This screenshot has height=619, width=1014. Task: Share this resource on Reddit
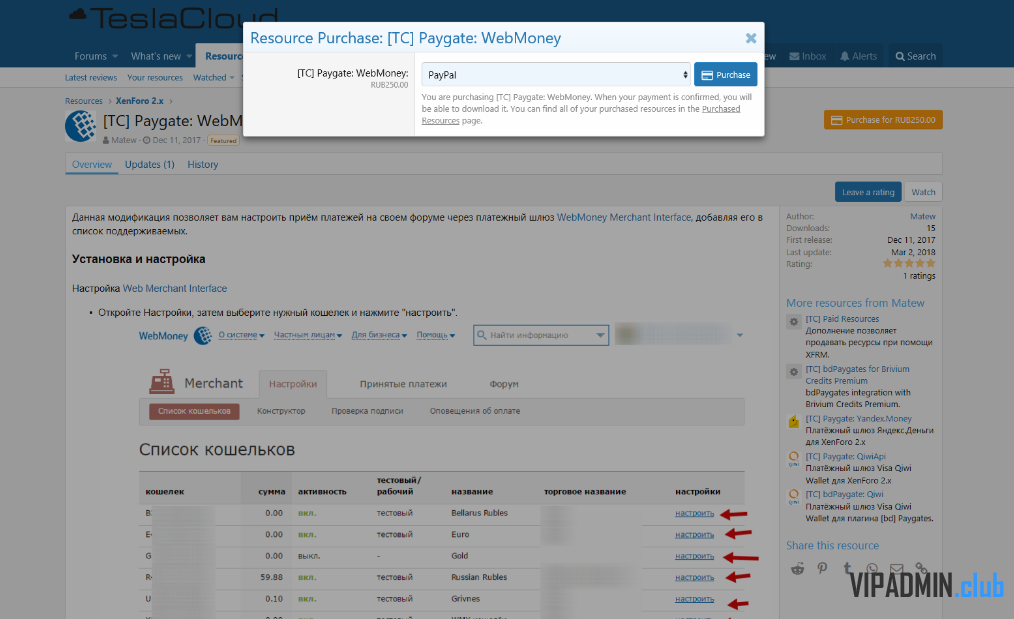(x=797, y=569)
